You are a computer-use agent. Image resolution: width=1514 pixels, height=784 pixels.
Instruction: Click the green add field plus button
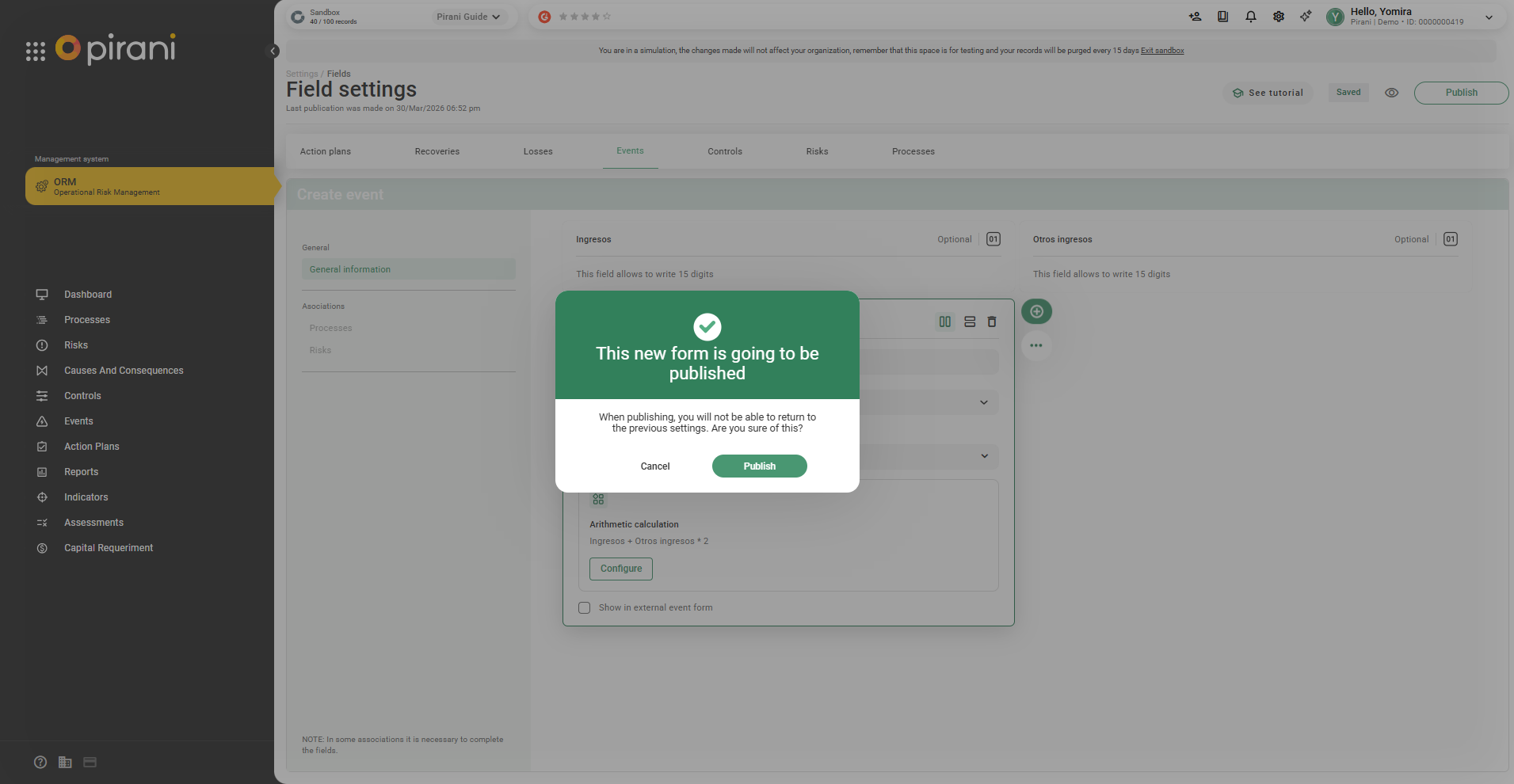(1036, 312)
